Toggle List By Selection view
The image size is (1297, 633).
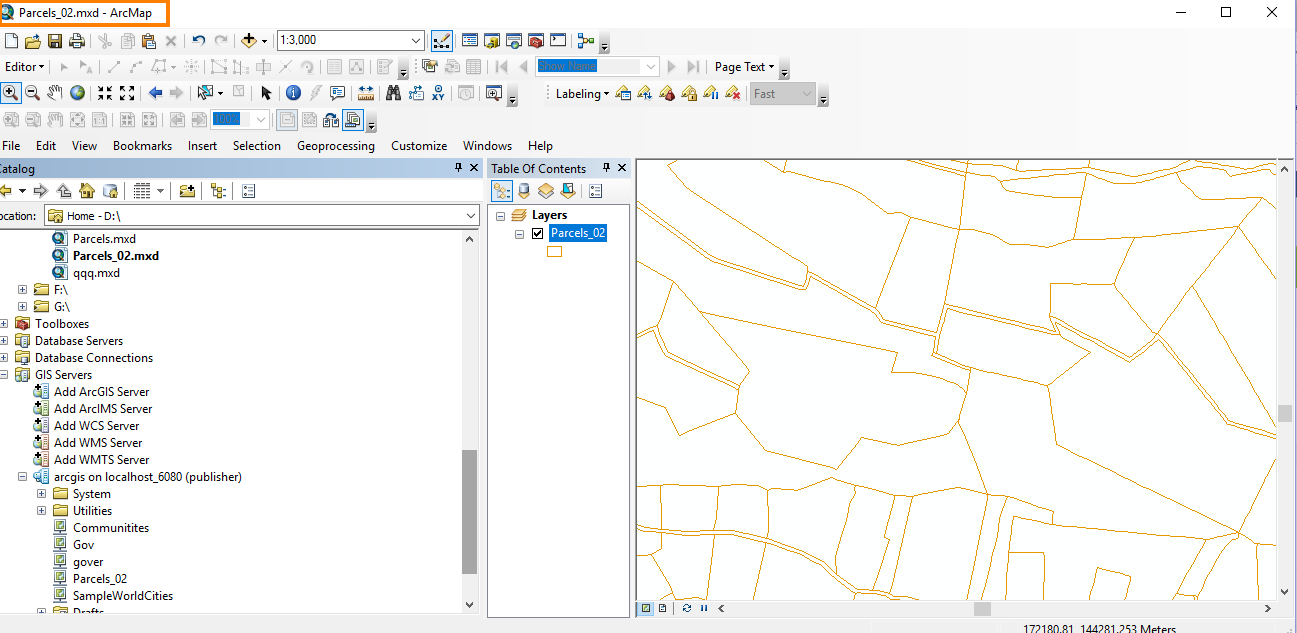[568, 191]
